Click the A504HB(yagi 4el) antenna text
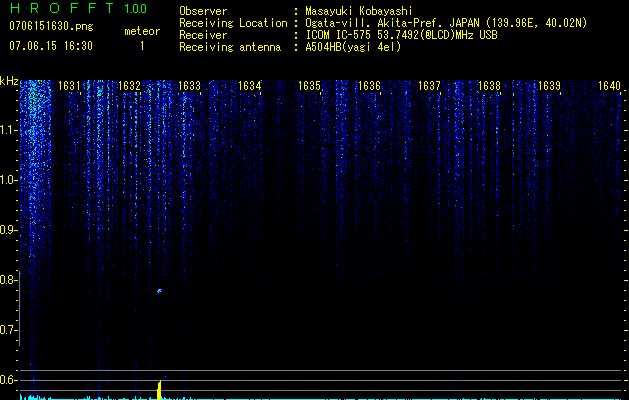The height and width of the screenshot is (400, 629). (353, 47)
